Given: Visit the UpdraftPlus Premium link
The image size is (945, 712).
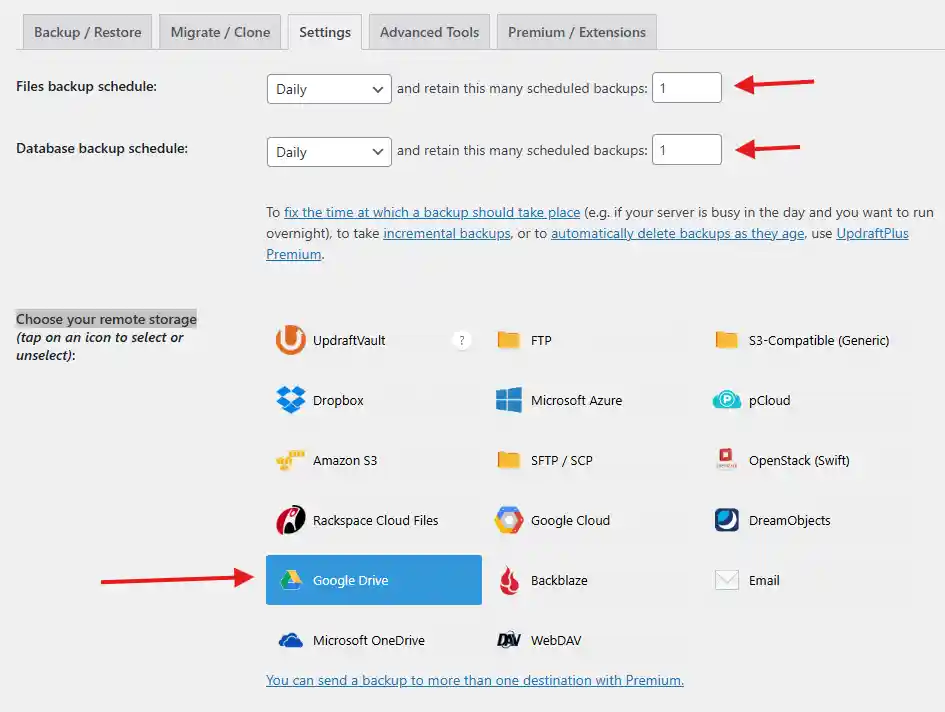Looking at the screenshot, I should tap(872, 233).
